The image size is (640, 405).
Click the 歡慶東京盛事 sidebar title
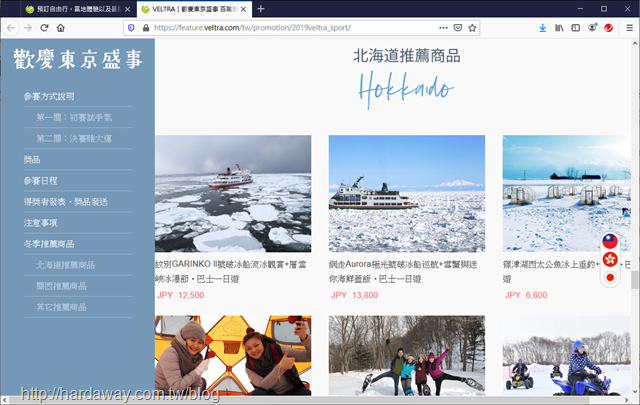(78, 60)
